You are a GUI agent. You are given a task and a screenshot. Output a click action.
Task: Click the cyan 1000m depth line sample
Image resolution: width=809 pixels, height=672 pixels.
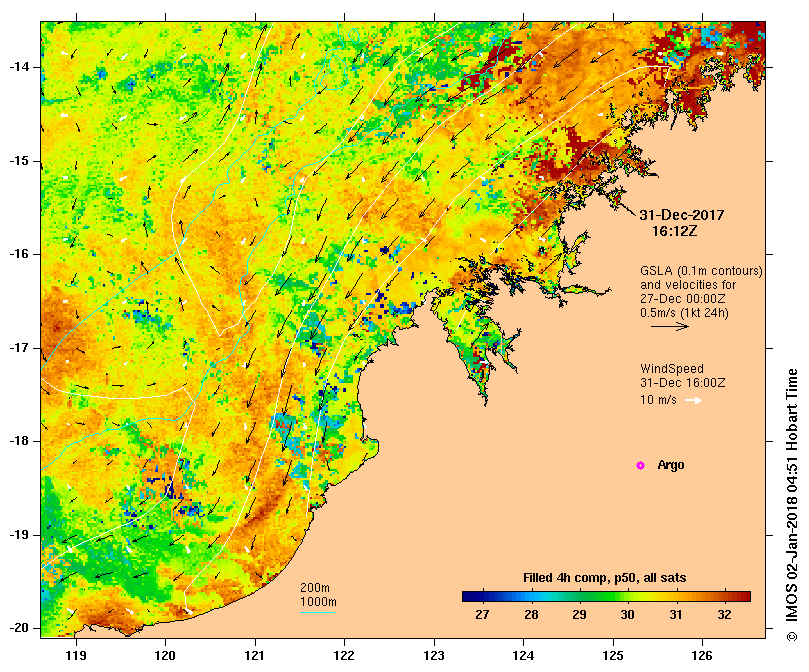point(317,613)
